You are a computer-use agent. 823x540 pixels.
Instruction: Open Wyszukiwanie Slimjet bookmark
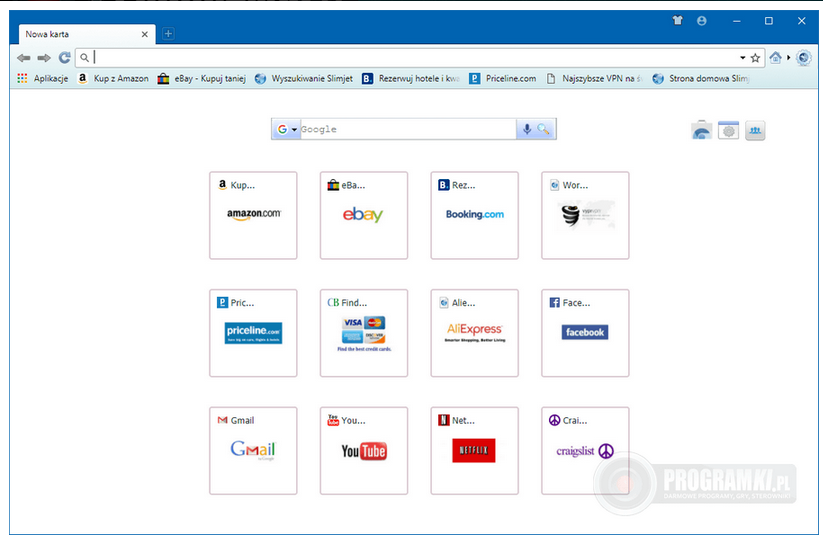[x=304, y=78]
